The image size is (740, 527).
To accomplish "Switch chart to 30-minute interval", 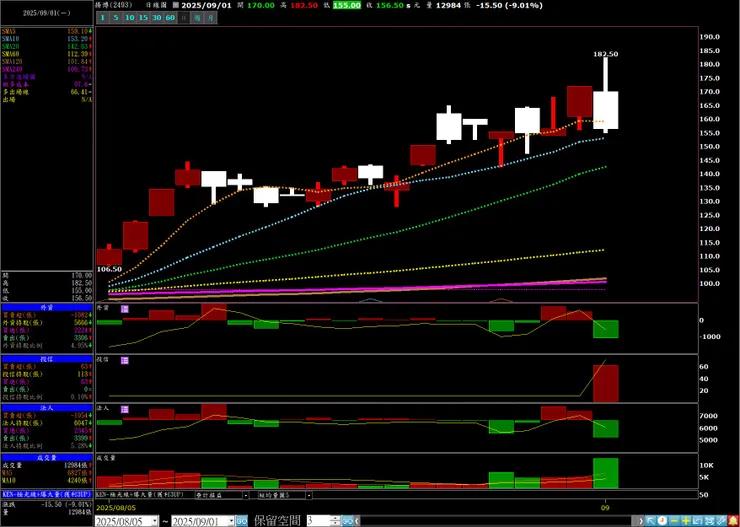I will pos(157,18).
